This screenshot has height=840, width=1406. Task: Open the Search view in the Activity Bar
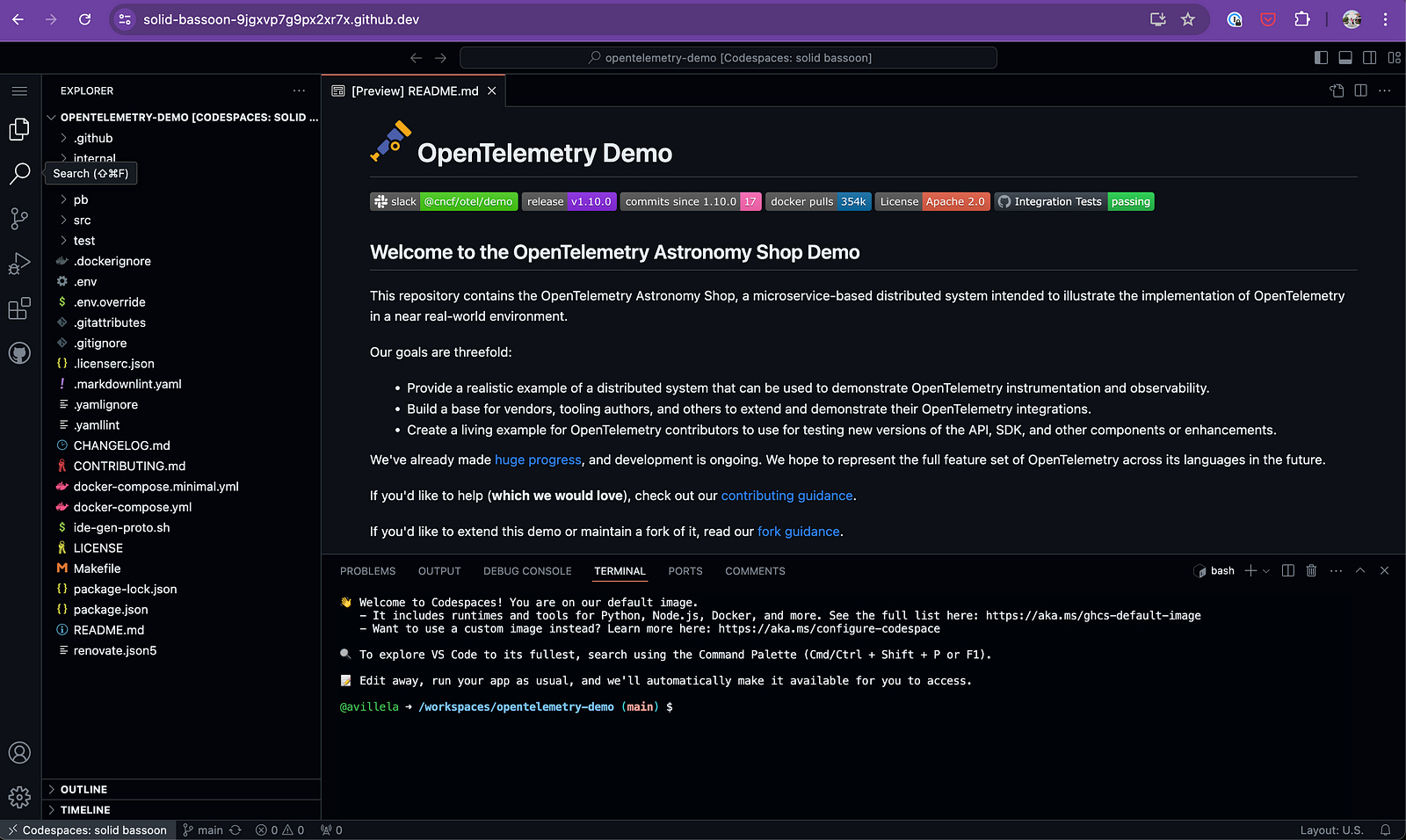pos(19,174)
